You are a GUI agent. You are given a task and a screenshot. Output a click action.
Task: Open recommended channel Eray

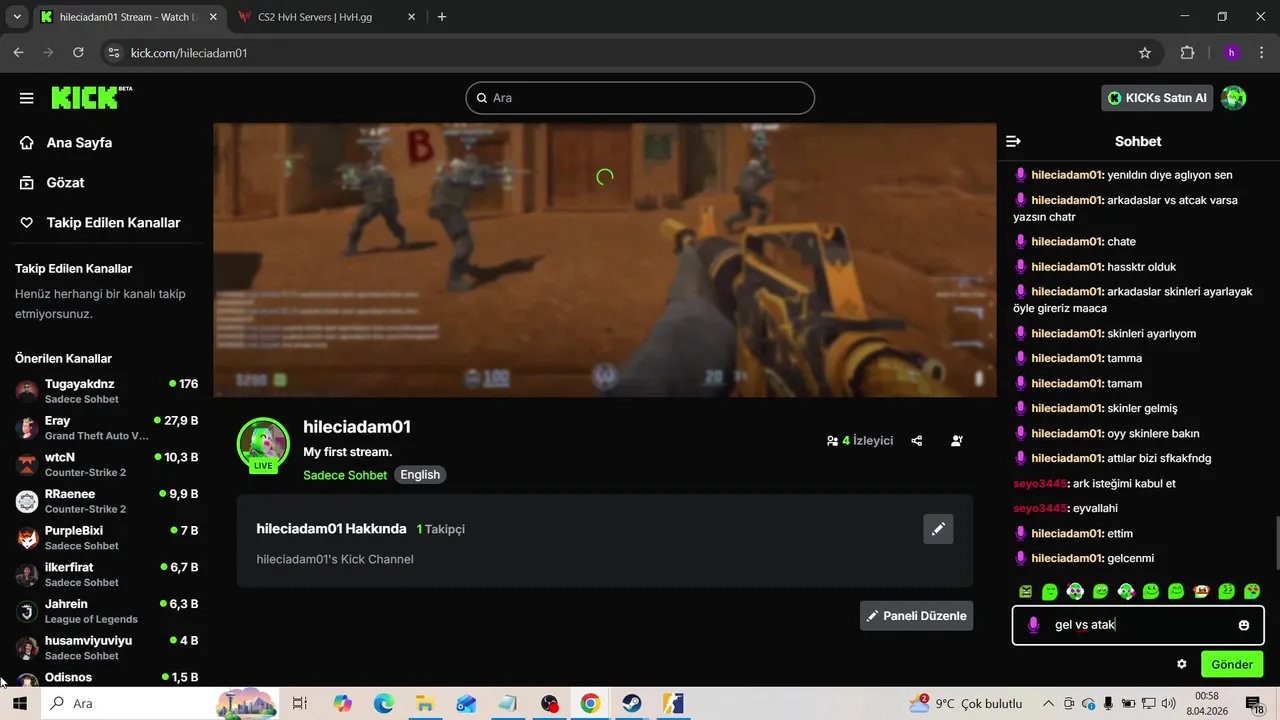tap(107, 428)
